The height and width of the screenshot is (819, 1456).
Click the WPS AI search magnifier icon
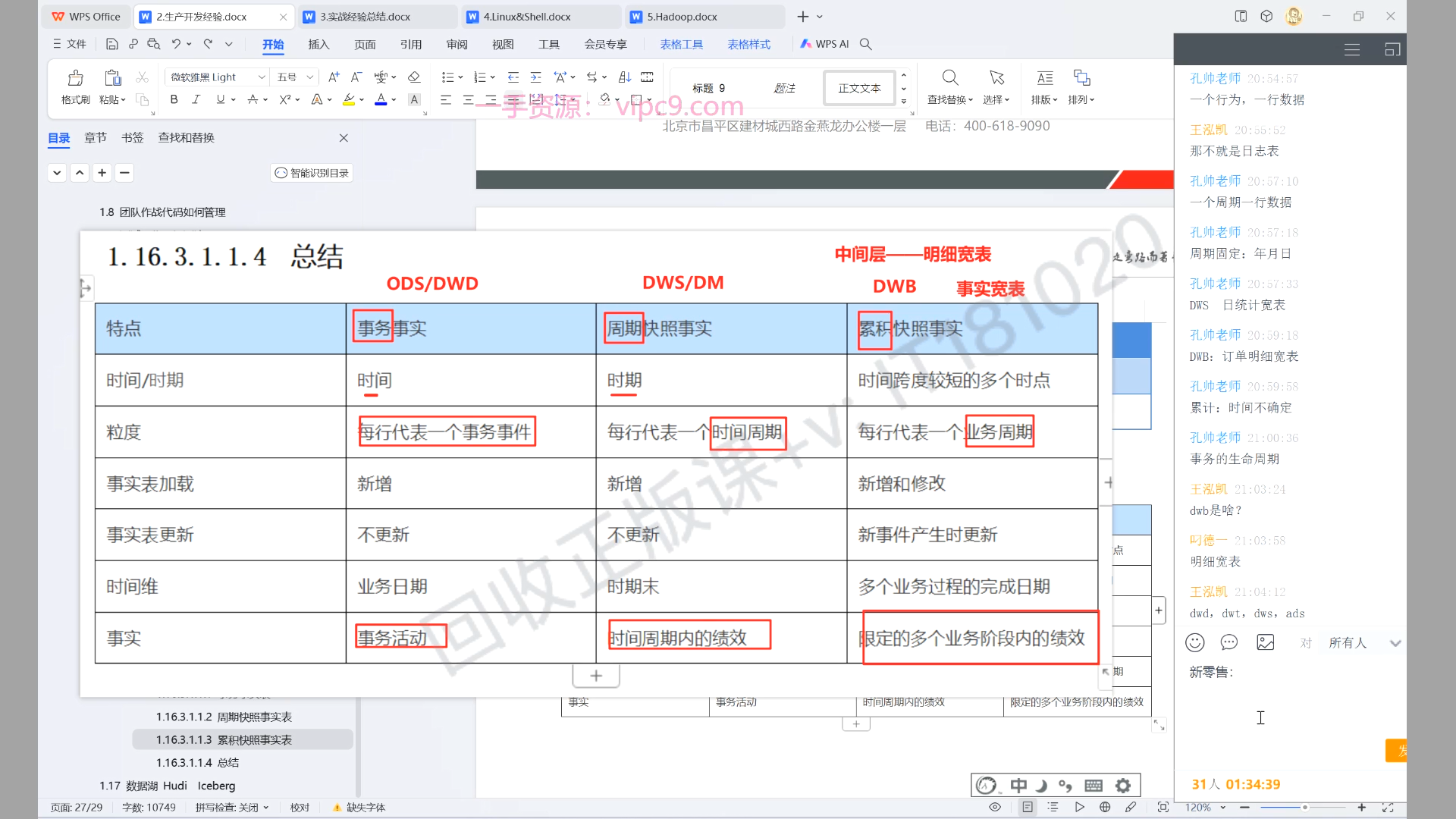(x=866, y=44)
